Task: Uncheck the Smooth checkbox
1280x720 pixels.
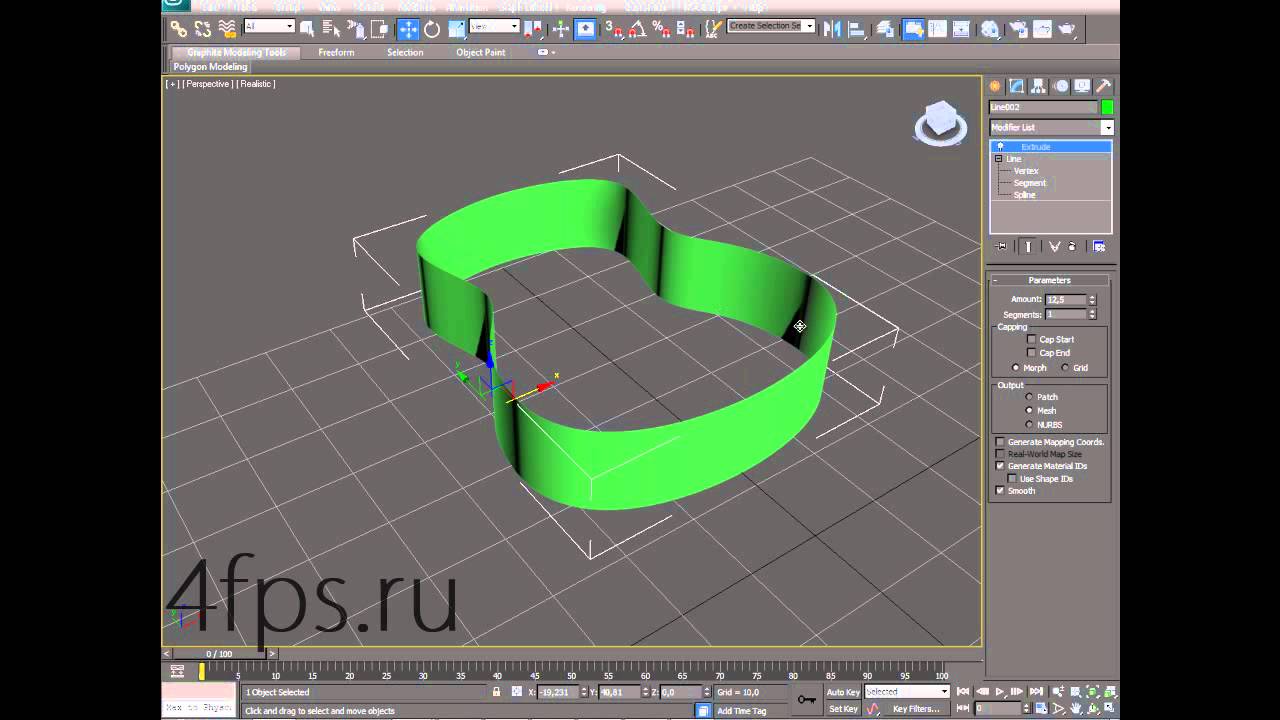Action: click(1000, 491)
